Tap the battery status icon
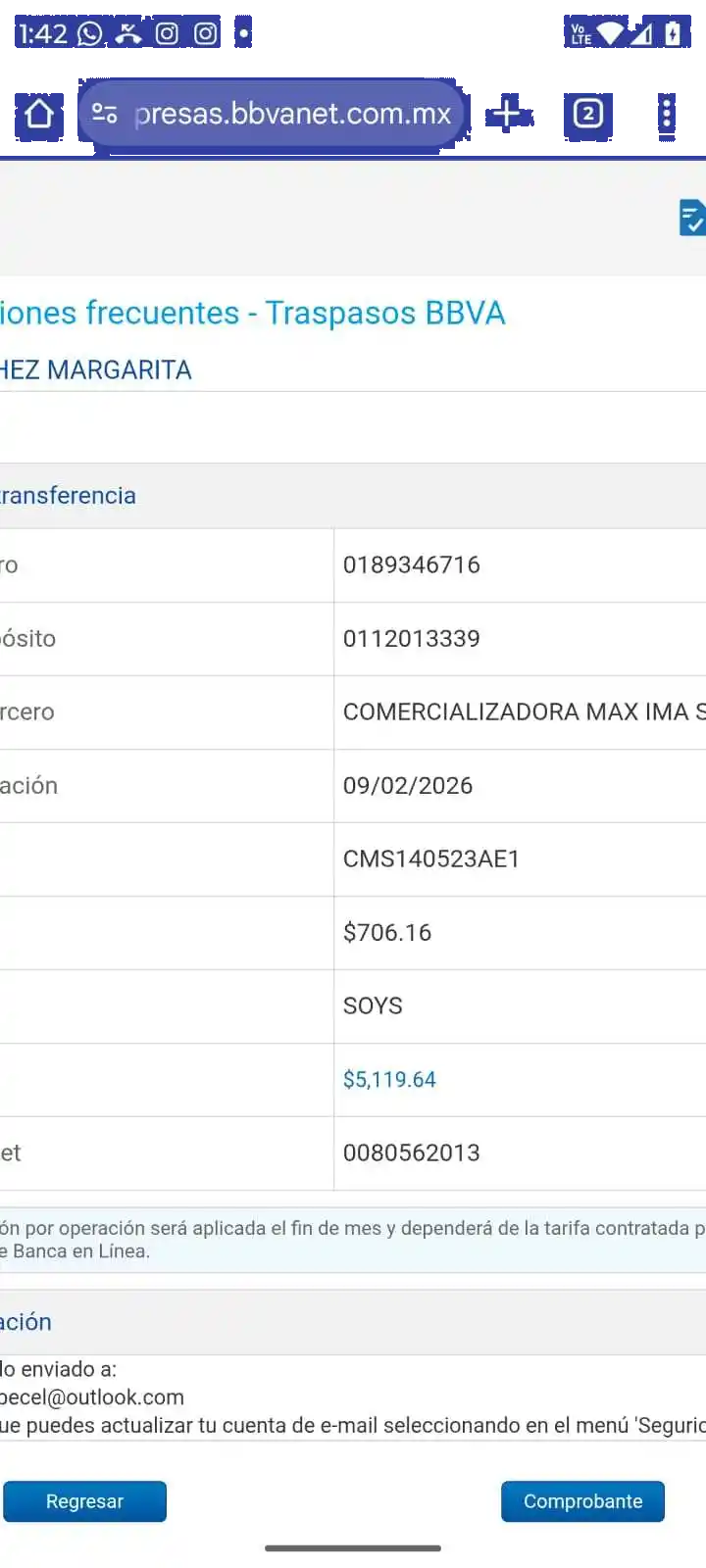The width and height of the screenshot is (706, 1568). (673, 34)
